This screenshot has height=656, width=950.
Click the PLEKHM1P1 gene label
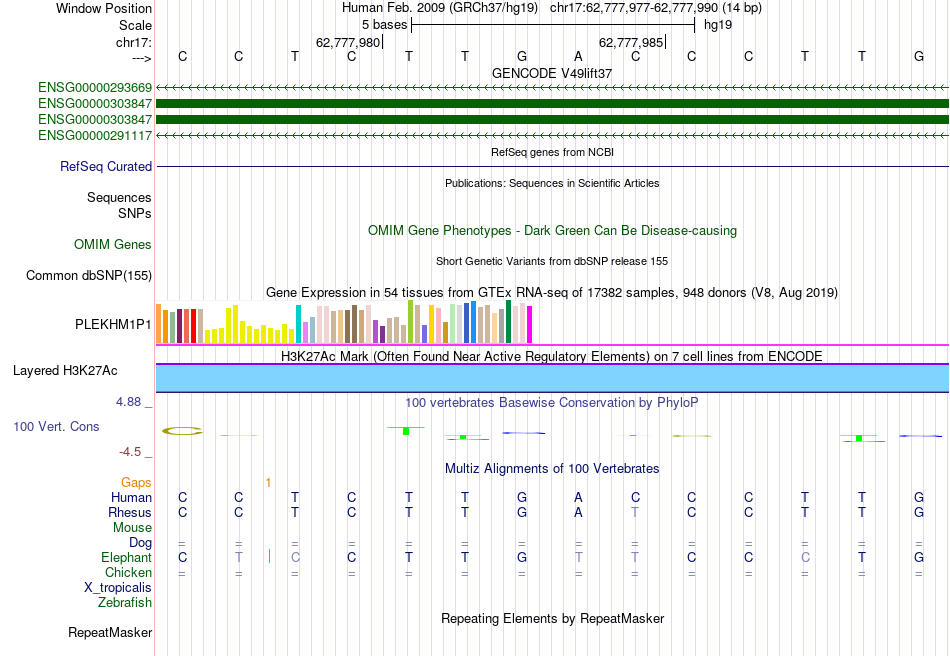(x=113, y=325)
